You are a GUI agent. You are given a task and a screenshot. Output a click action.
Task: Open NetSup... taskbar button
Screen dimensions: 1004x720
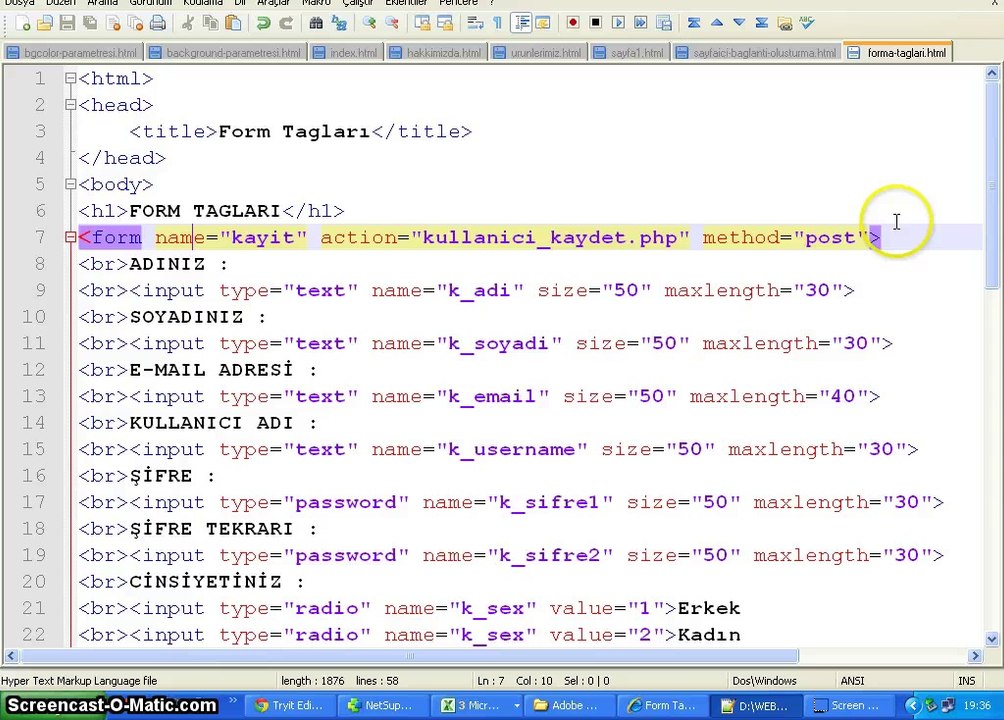click(382, 705)
